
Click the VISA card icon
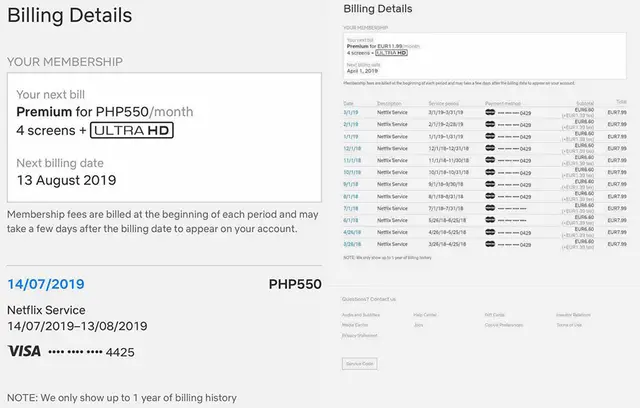[24, 351]
